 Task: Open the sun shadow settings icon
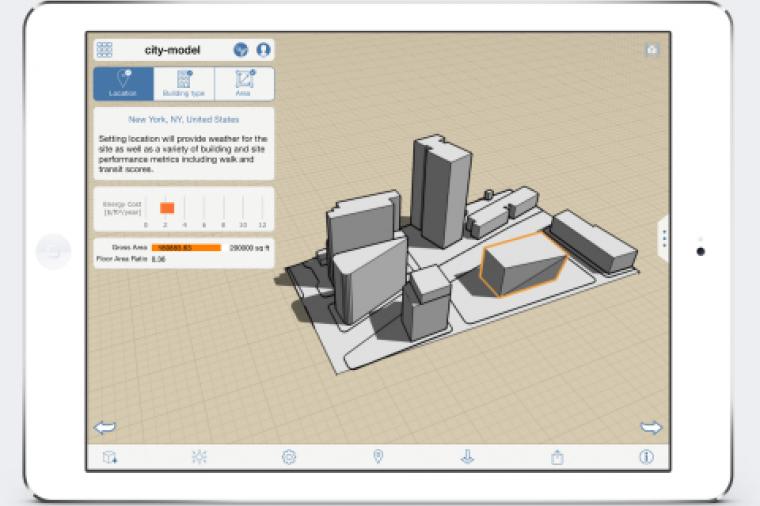pyautogui.click(x=199, y=457)
